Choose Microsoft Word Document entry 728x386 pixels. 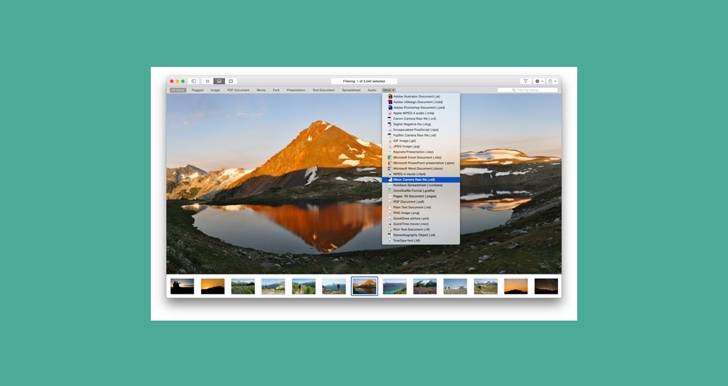pos(421,169)
